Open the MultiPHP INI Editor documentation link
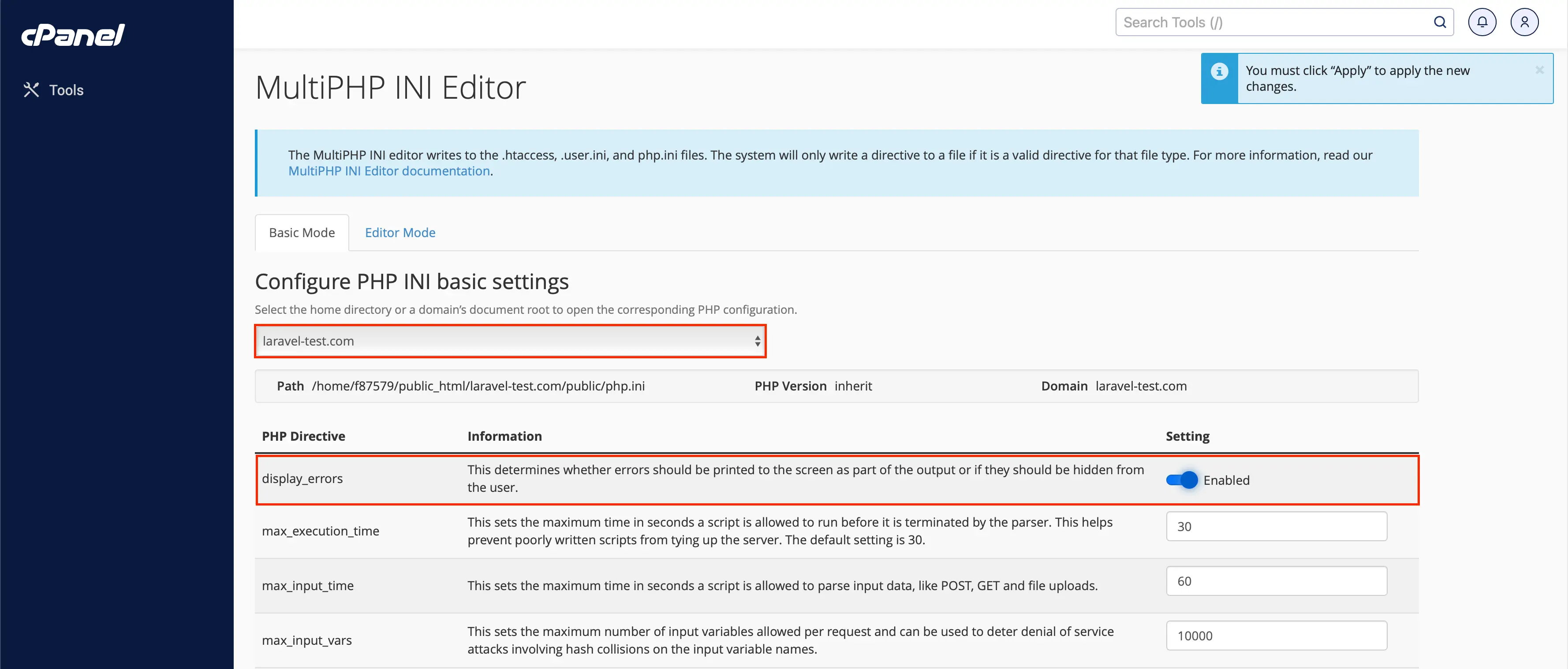This screenshot has height=669, width=1568. 389,171
